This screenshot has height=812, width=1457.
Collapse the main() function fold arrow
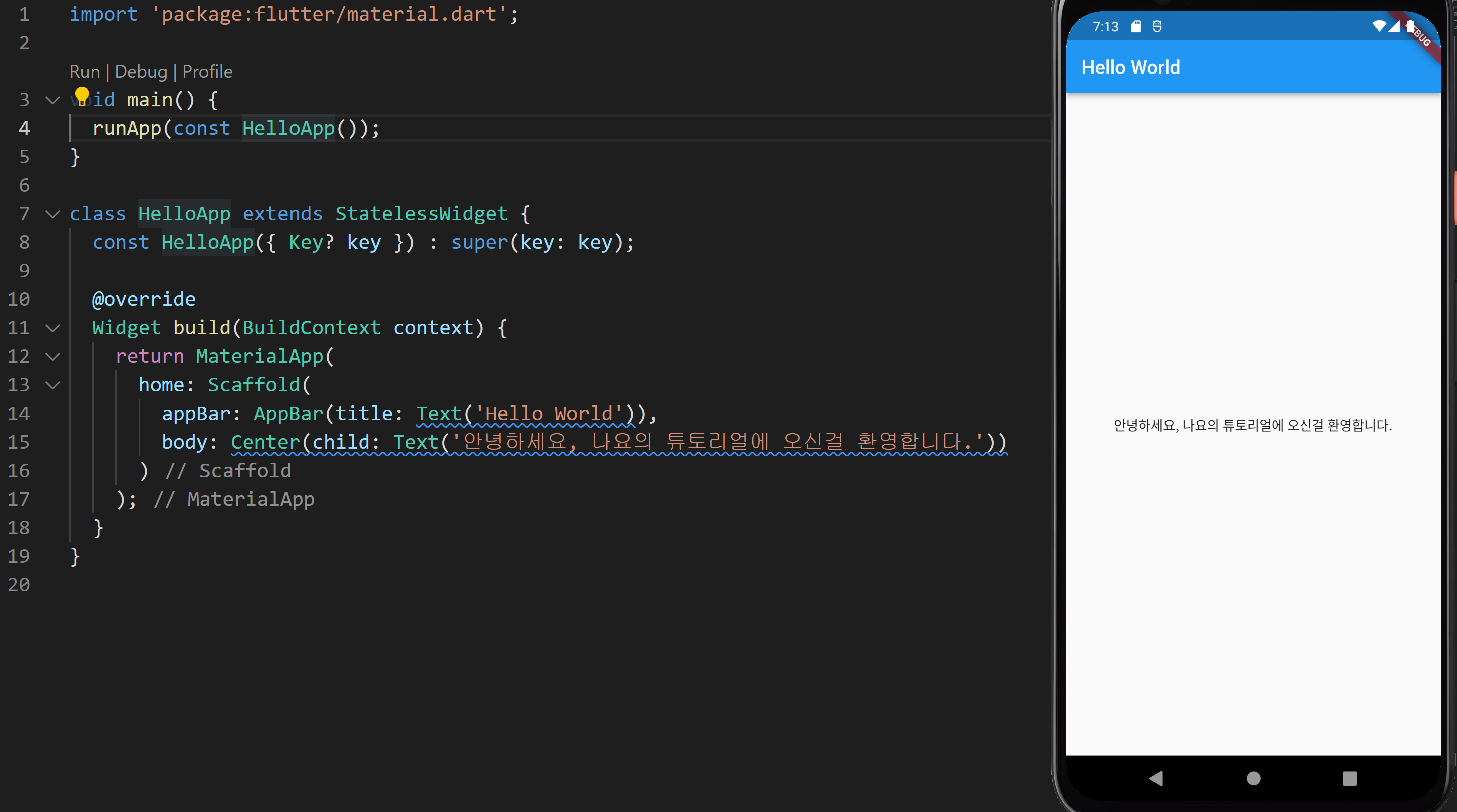tap(53, 100)
